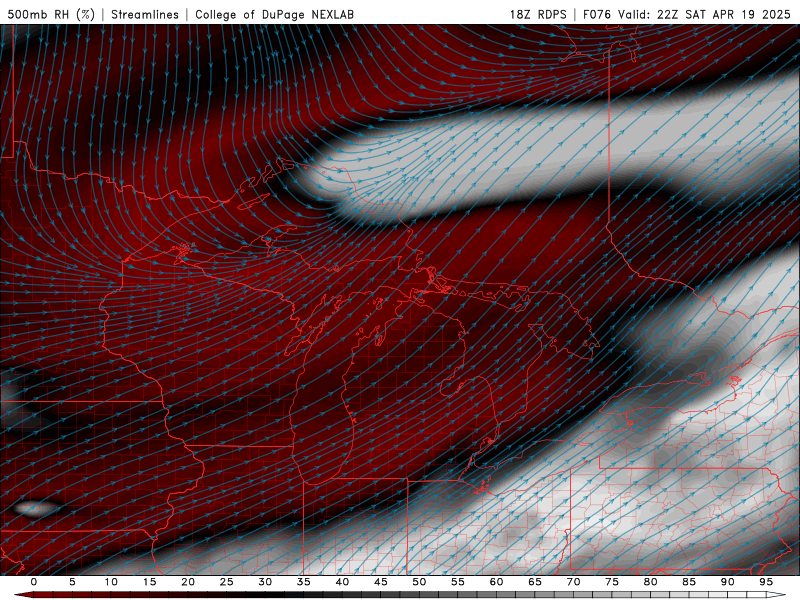Click the colorbar tick label "55"
Image resolution: width=800 pixels, height=600 pixels.
[x=458, y=582]
